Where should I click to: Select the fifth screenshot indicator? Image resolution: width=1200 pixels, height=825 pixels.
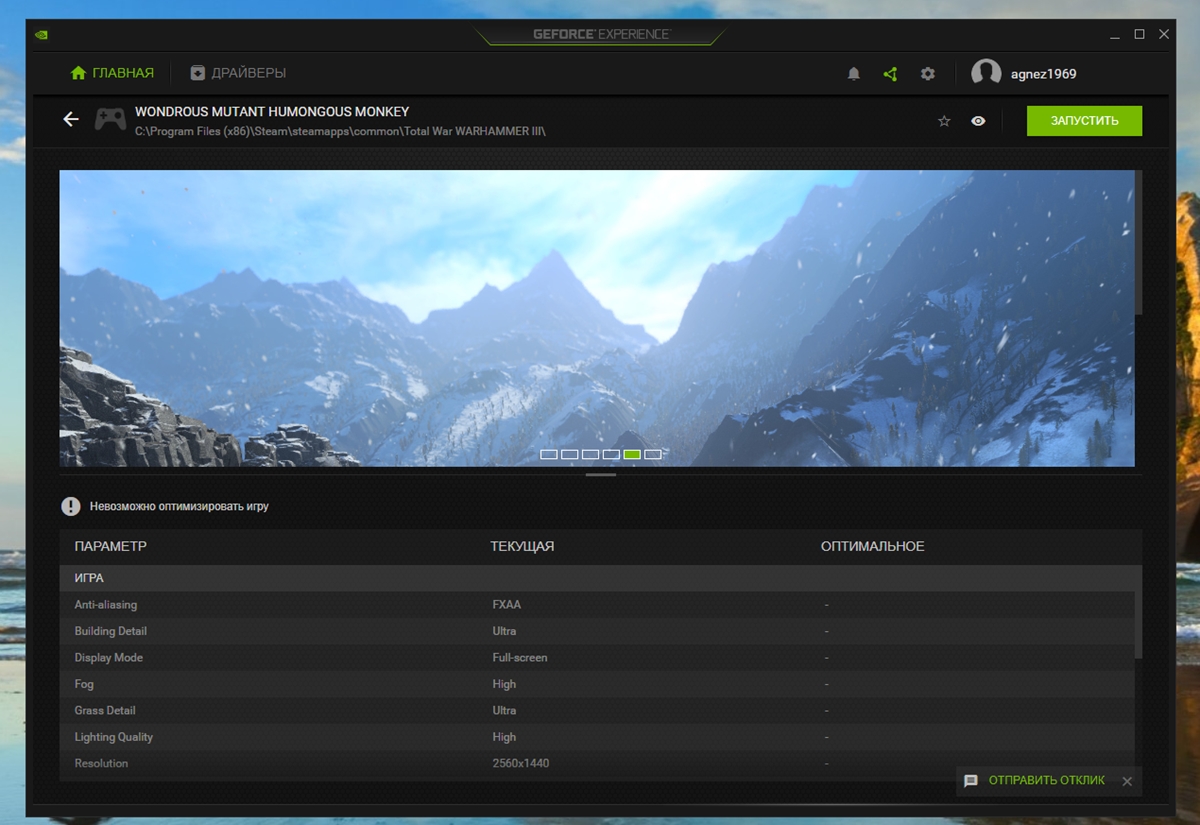(x=632, y=454)
